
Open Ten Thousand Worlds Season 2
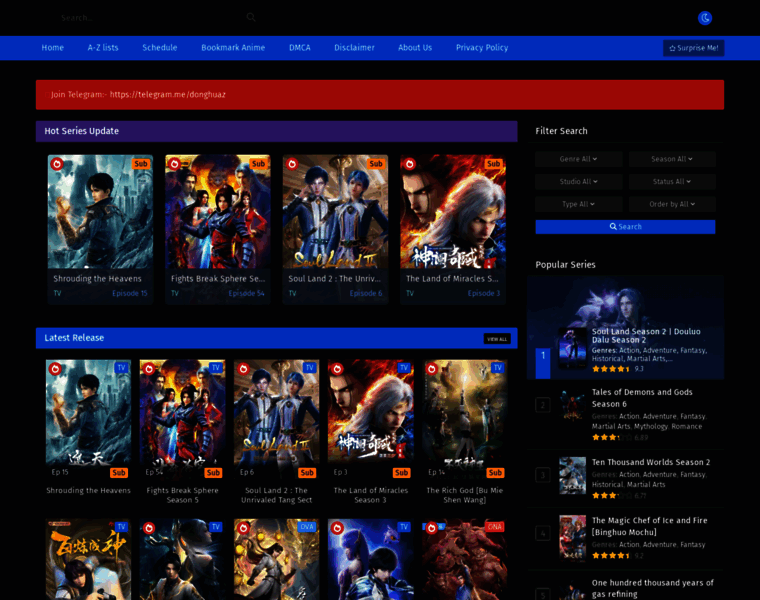pyautogui.click(x=650, y=462)
